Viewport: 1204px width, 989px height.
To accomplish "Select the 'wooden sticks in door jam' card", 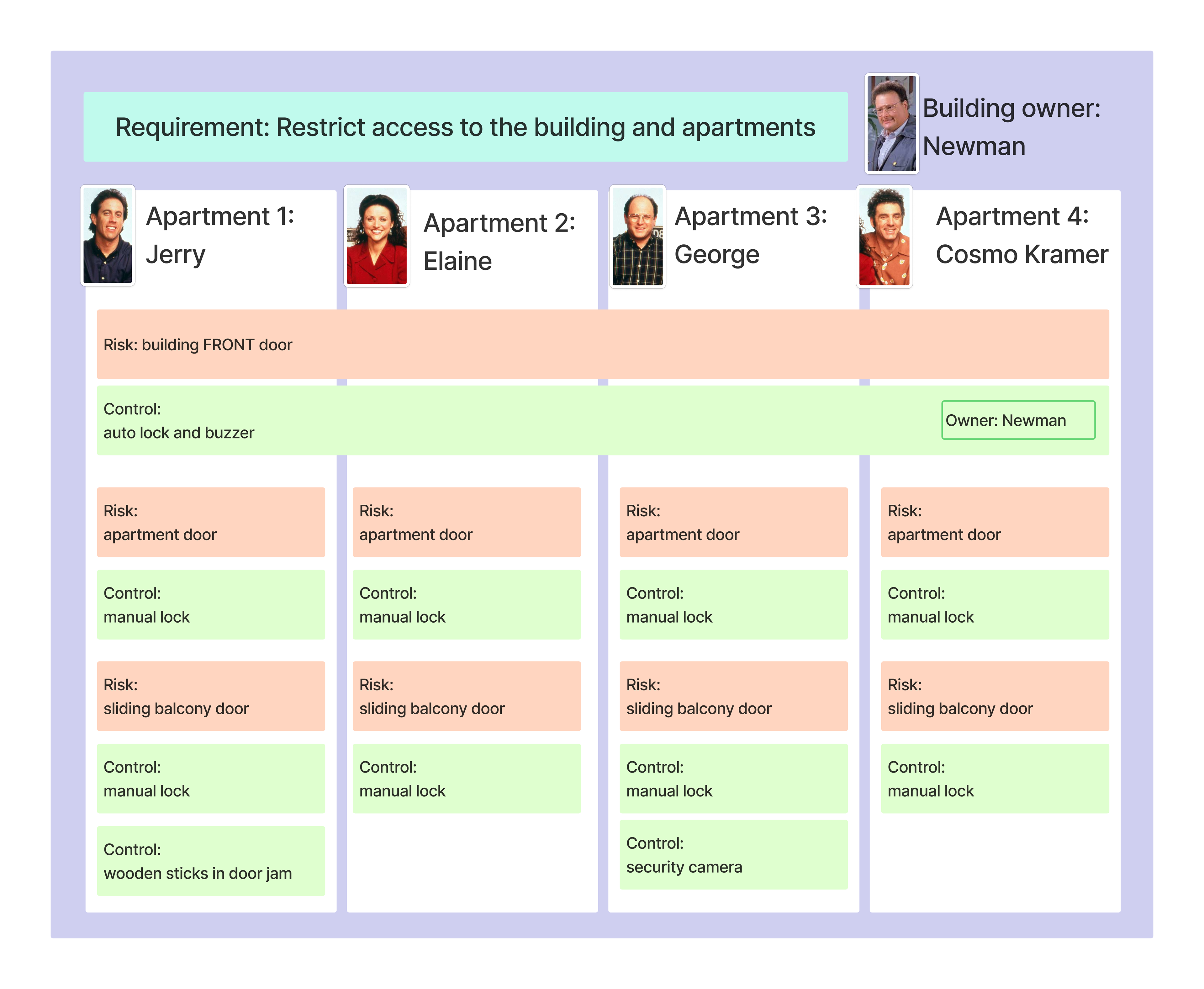I will coord(211,861).
